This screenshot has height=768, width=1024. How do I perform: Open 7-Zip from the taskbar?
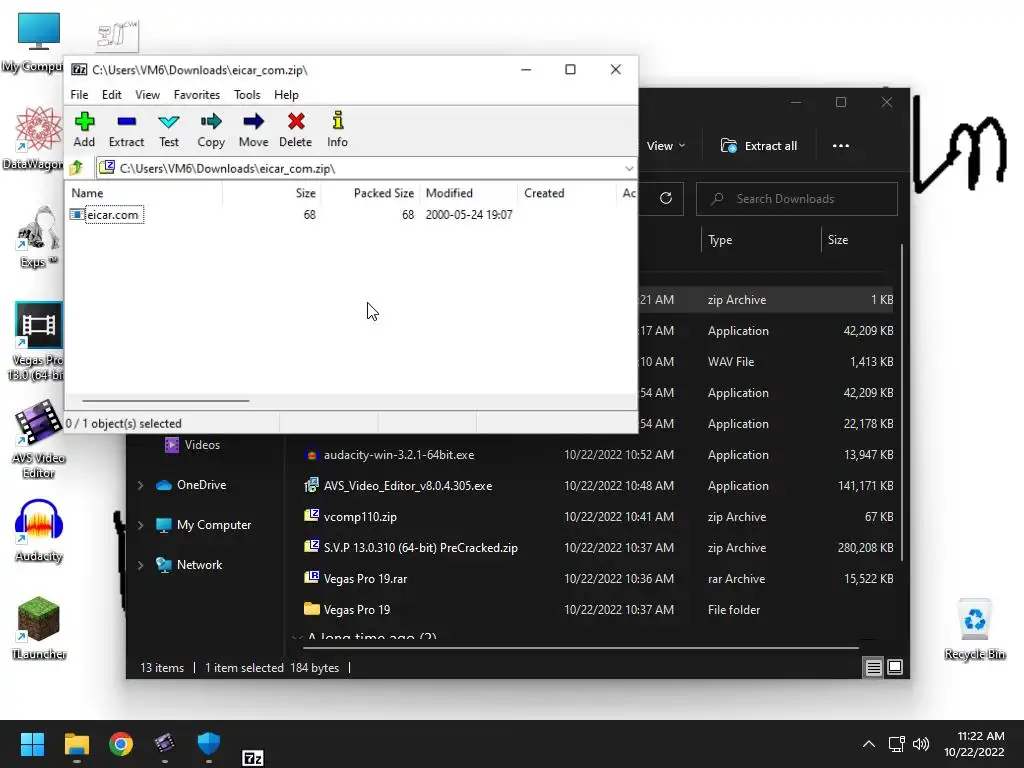(253, 758)
